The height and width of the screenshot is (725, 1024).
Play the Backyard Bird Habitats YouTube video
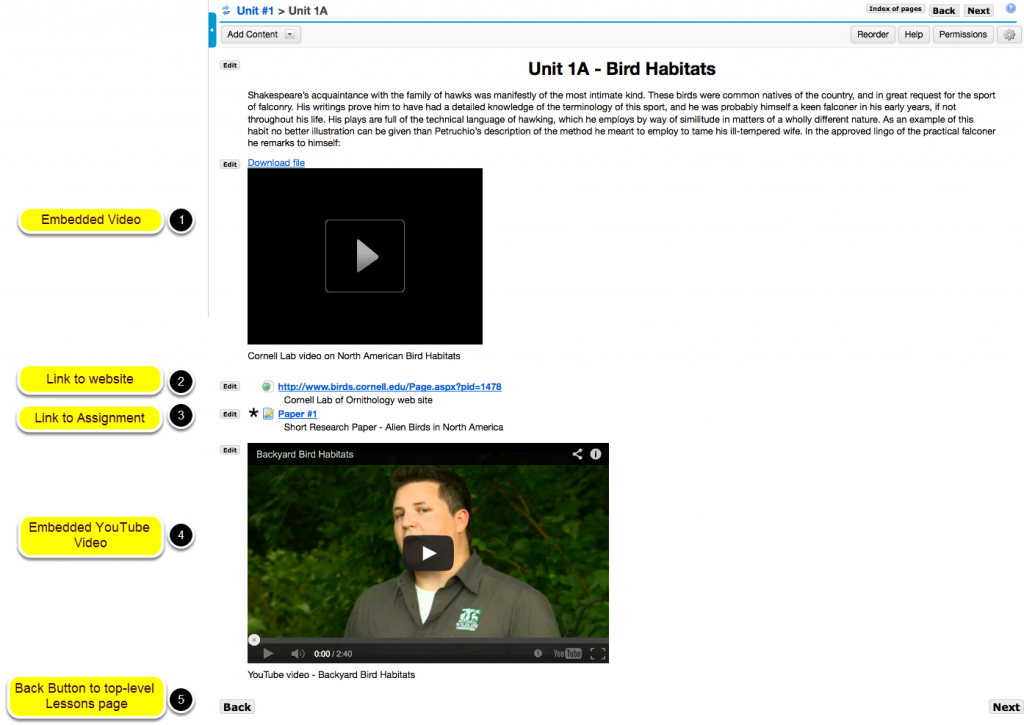pos(429,552)
